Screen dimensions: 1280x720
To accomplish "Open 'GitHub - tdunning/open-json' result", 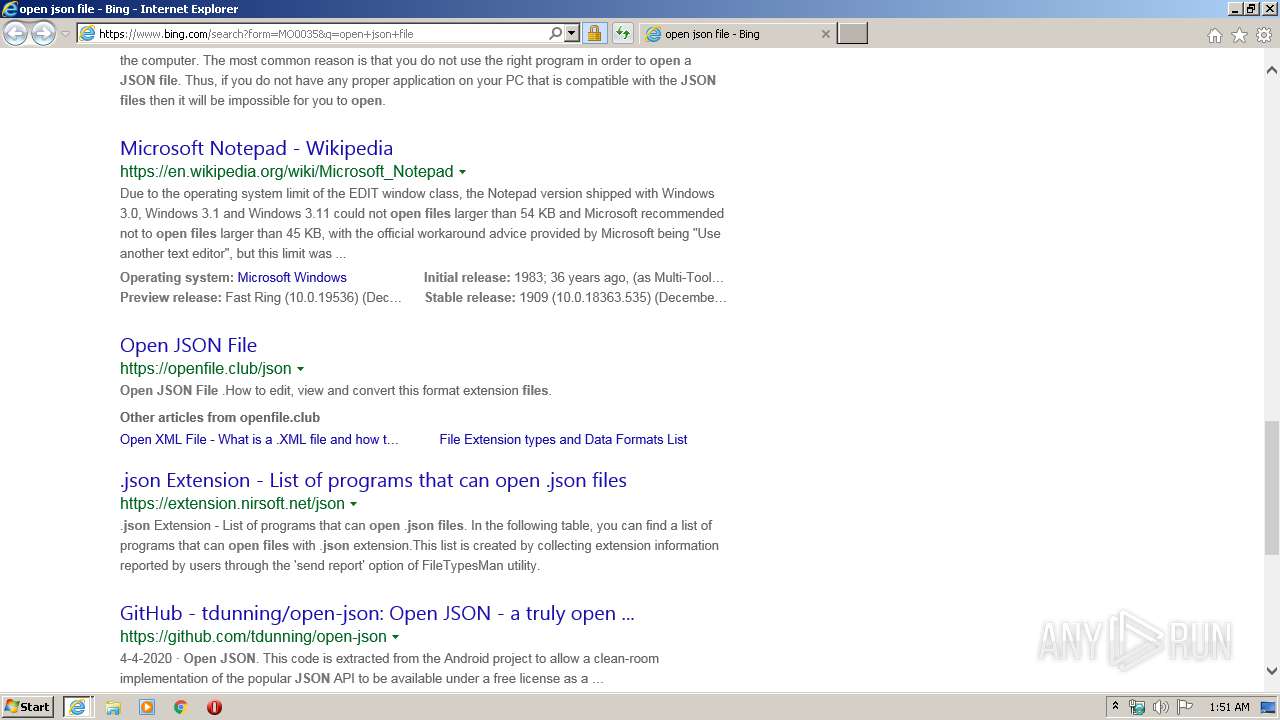I will 377,613.
